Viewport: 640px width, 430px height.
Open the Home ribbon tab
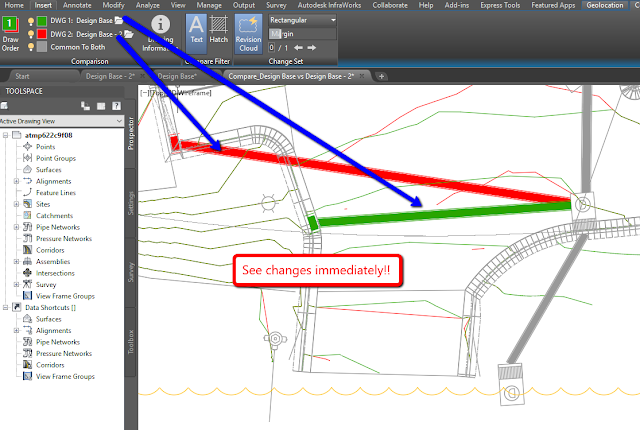coord(14,5)
